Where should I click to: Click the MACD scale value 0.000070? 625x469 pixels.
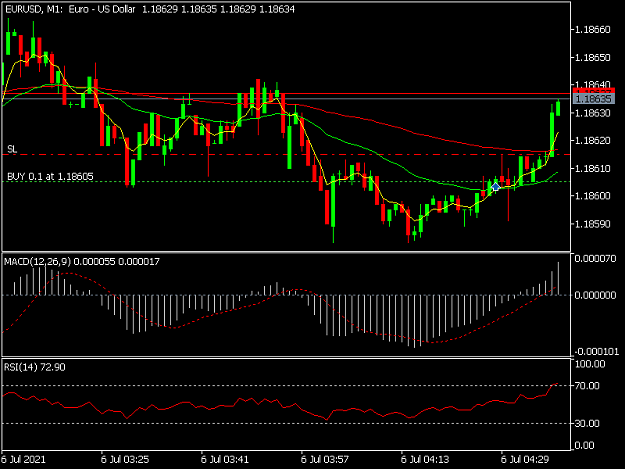coord(595,259)
